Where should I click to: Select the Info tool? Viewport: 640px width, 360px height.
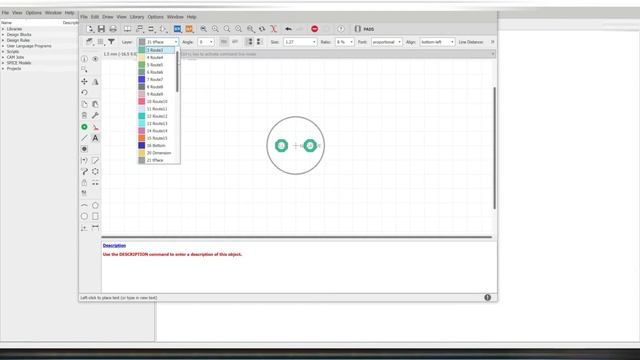coord(84,59)
